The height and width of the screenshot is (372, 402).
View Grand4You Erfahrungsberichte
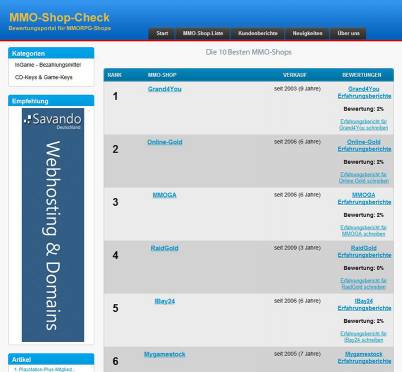click(364, 93)
